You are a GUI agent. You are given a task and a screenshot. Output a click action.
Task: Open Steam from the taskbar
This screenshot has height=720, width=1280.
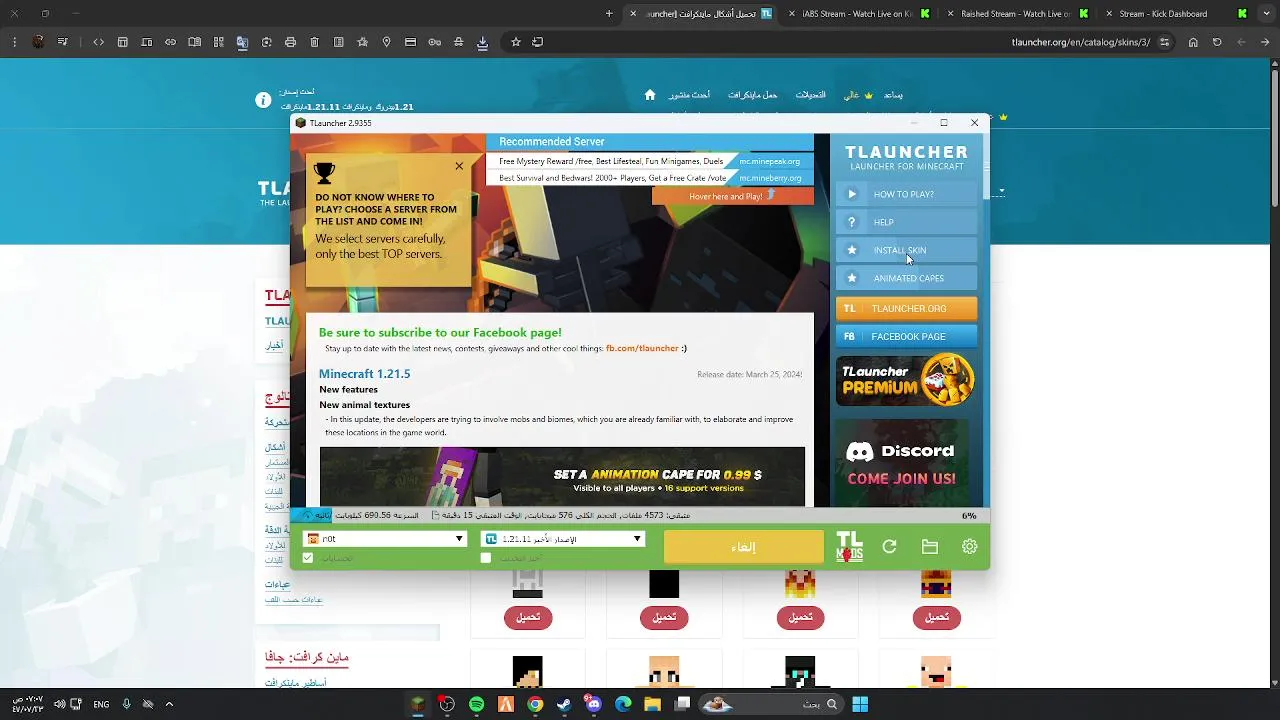coord(564,704)
